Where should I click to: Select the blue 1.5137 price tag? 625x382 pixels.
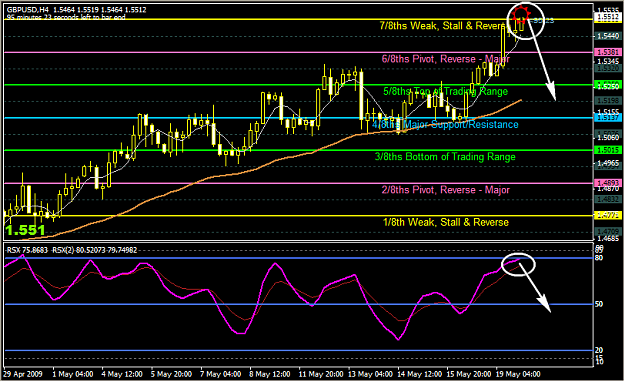click(607, 118)
